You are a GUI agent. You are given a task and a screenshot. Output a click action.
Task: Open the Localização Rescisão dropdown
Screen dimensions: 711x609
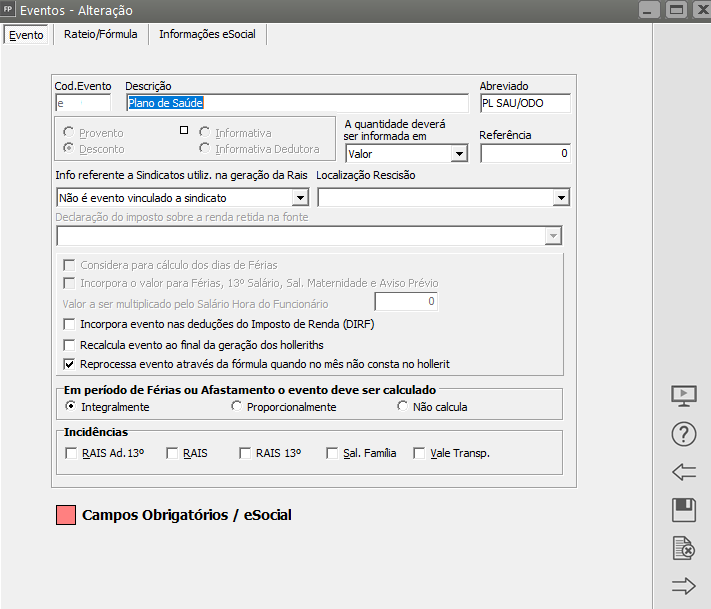coord(560,198)
